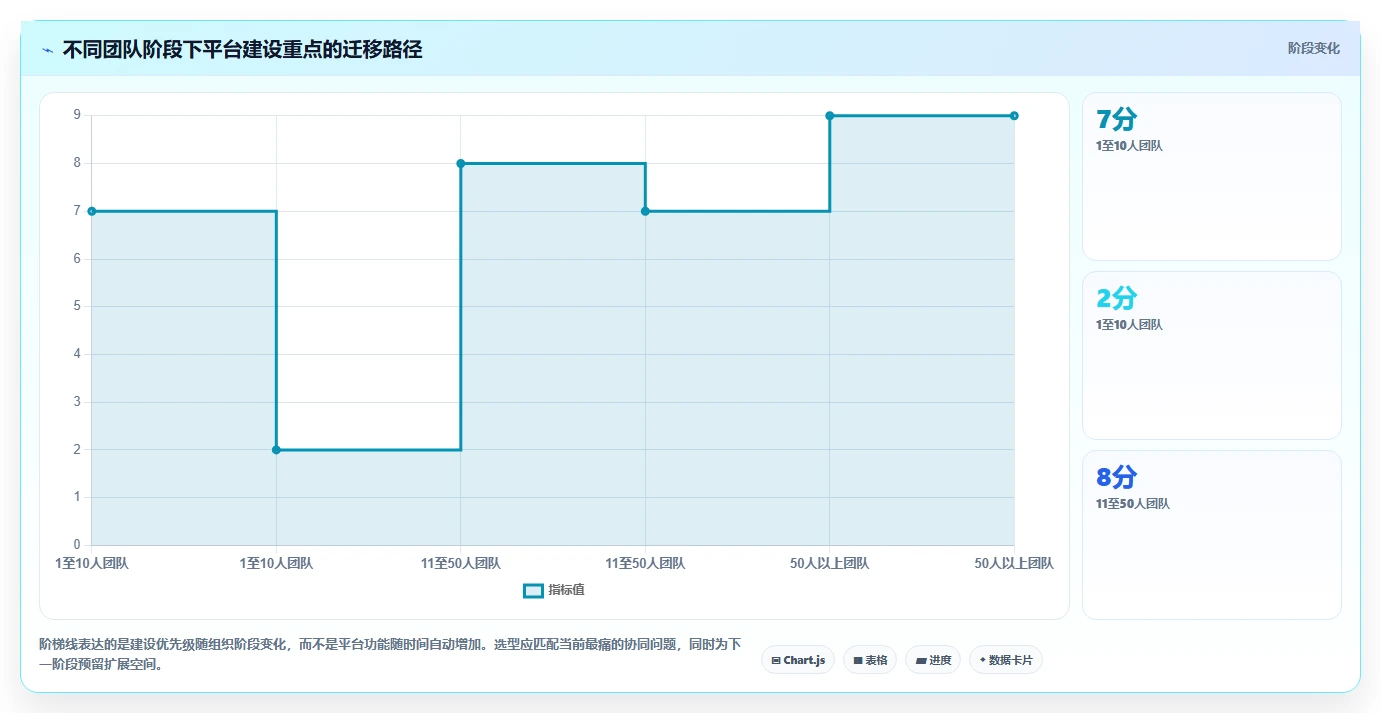Click the description paragraph starting 阶梯线表达的是
This screenshot has width=1381, height=713.
click(390, 654)
